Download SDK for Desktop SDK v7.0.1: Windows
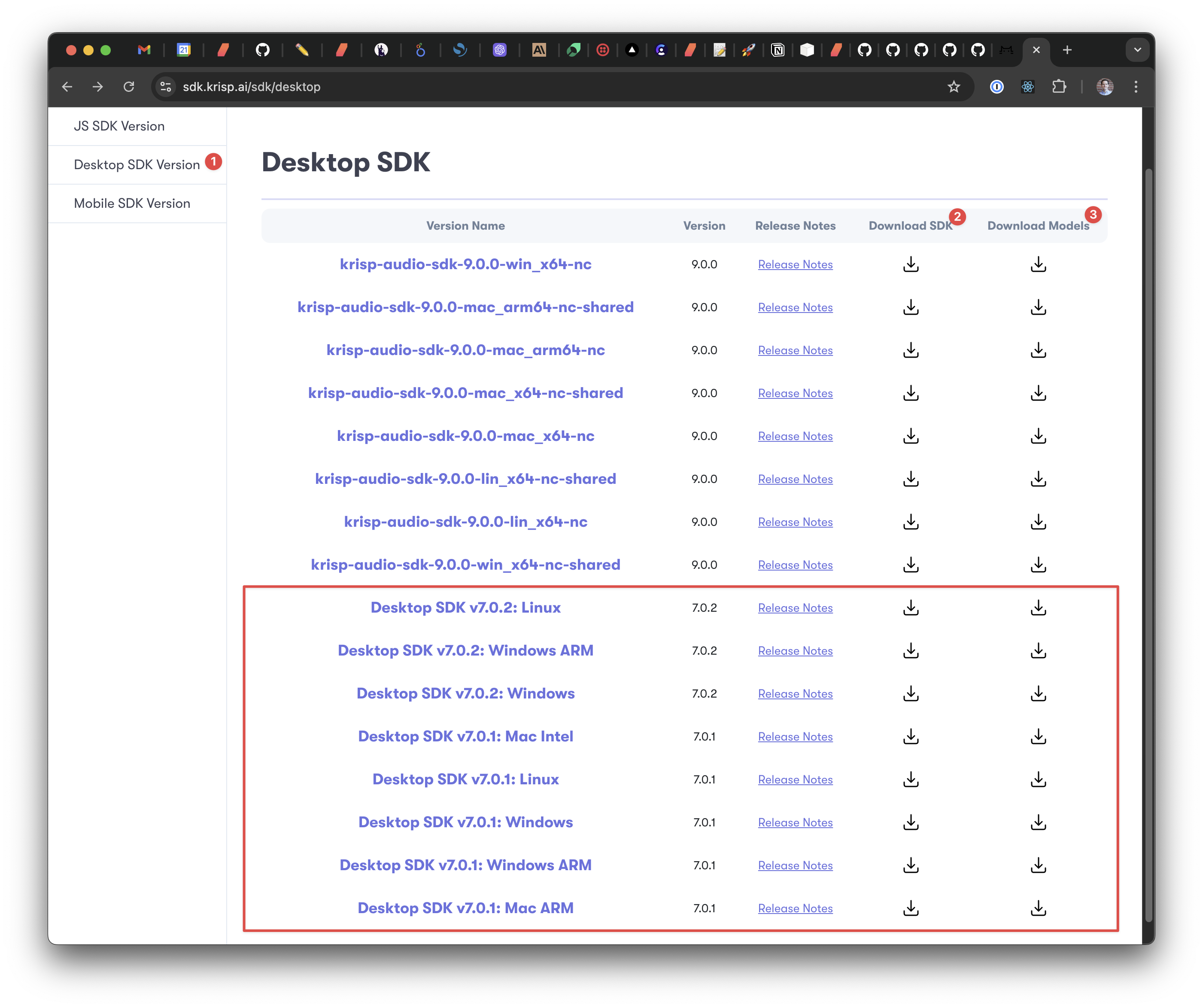 pyautogui.click(x=910, y=822)
